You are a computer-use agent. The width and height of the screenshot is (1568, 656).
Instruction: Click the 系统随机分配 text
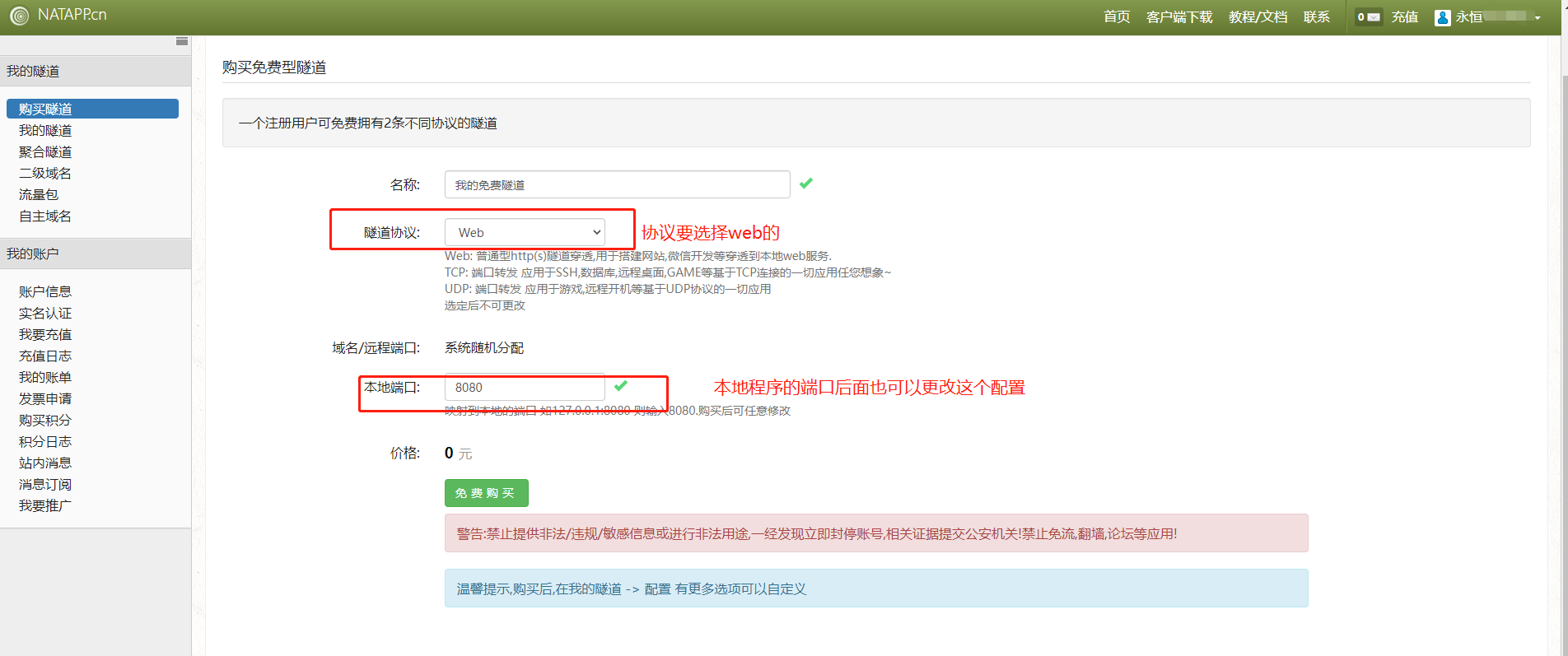click(x=484, y=347)
